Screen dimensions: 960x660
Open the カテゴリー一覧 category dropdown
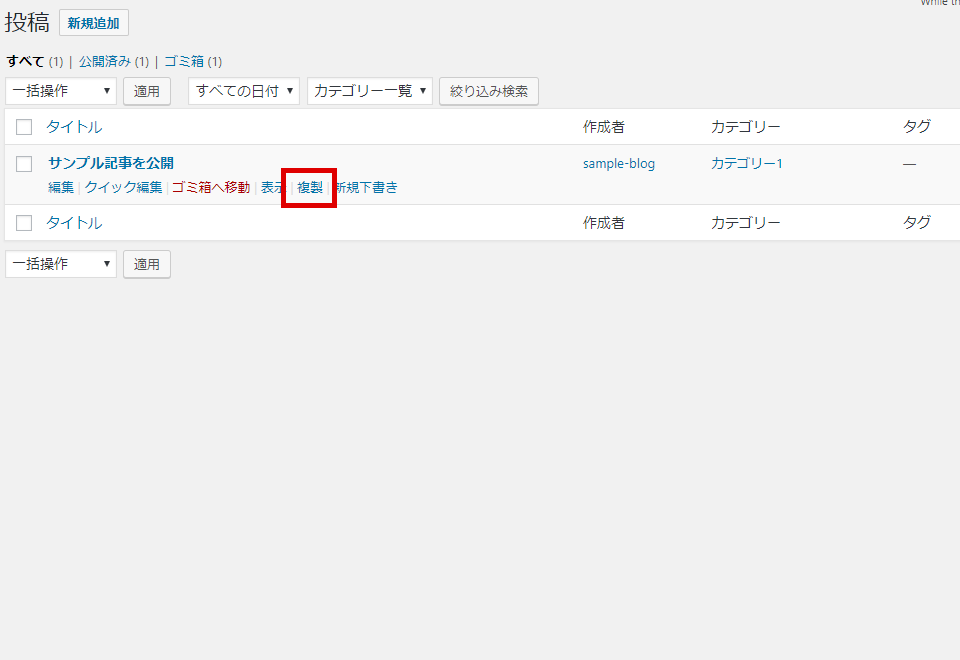tap(370, 90)
